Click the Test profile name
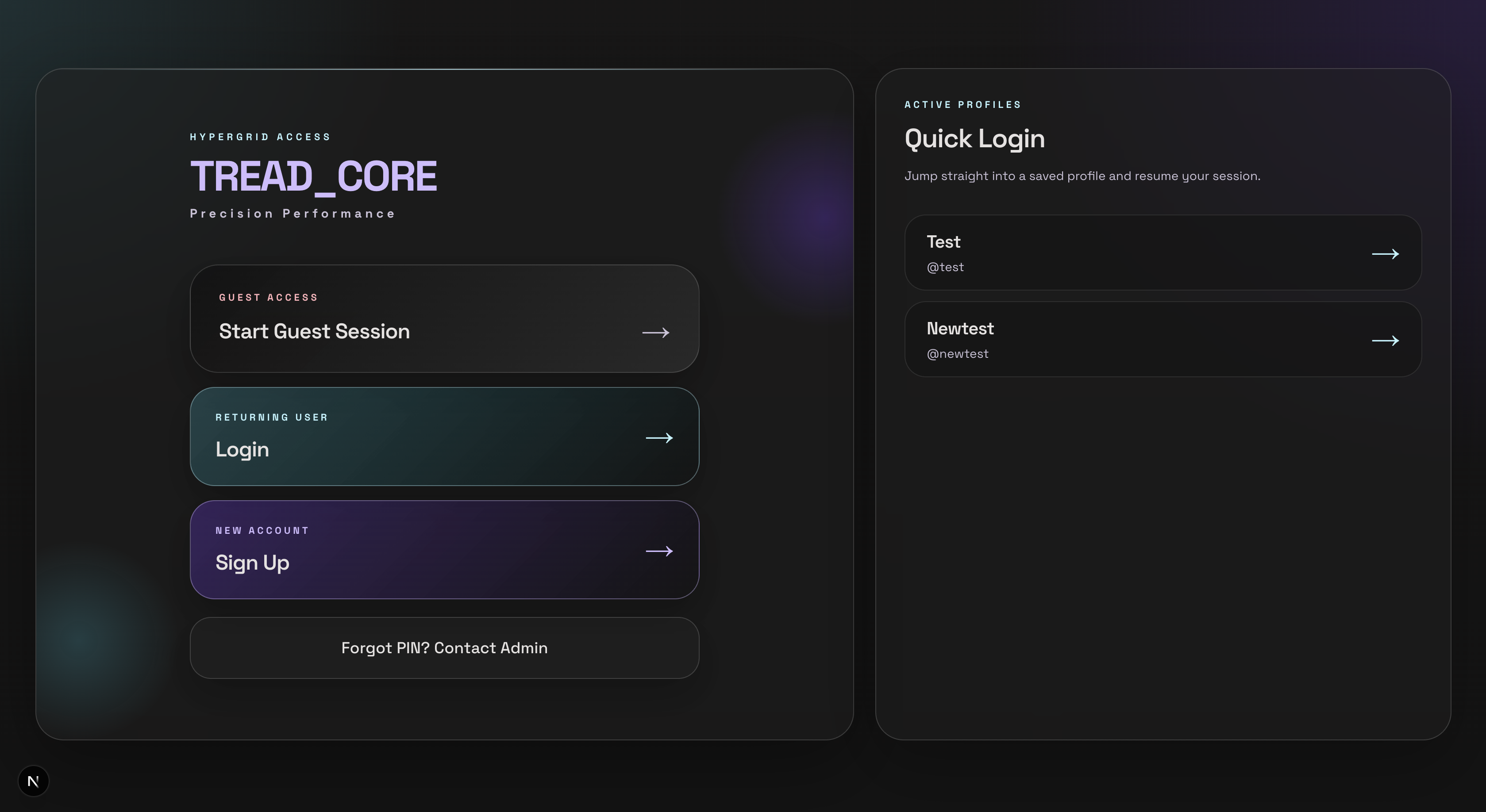1486x812 pixels. tap(943, 241)
